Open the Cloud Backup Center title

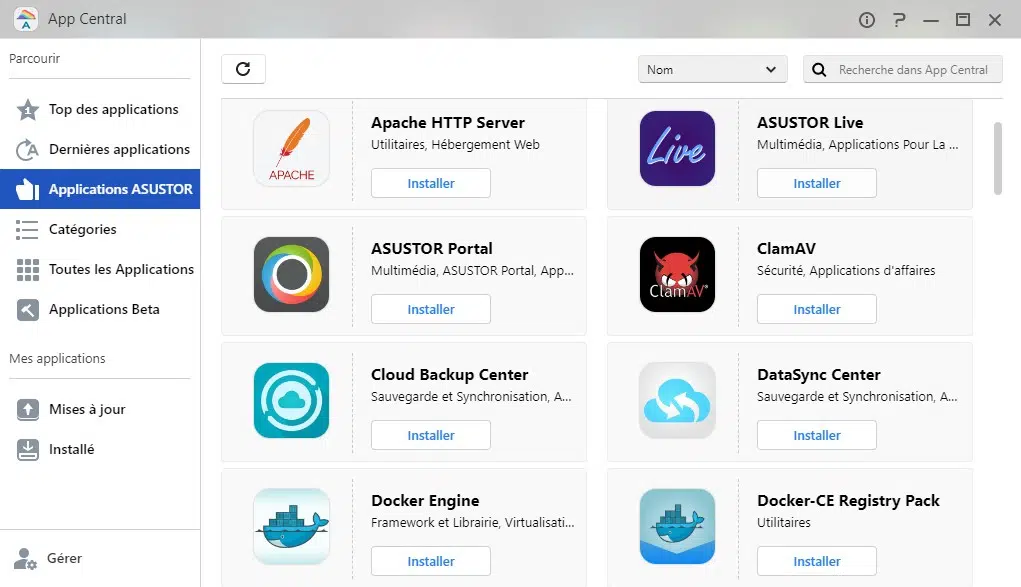coord(449,375)
